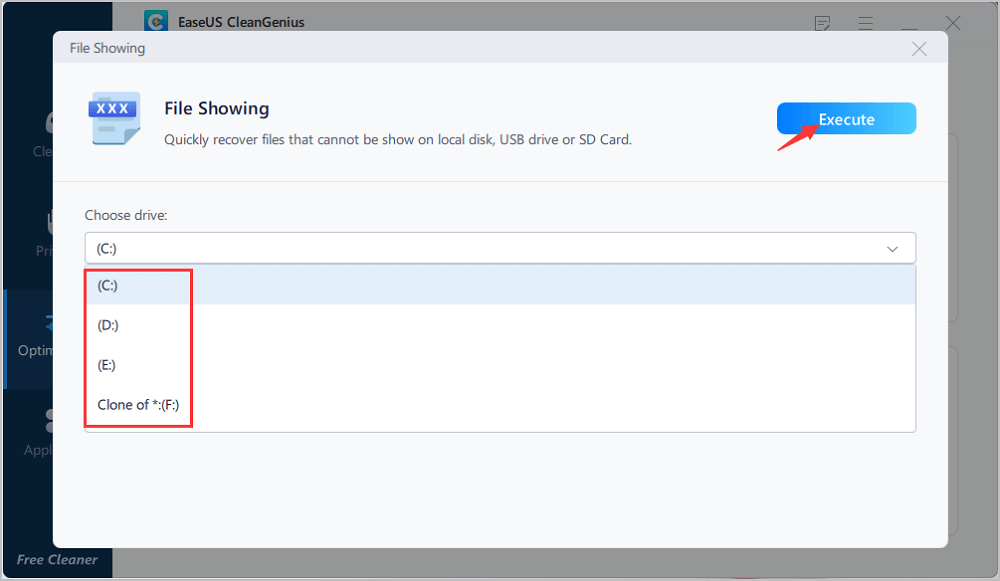Click the EaseUS CleanGenius logo icon
This screenshot has width=1000, height=581.
(x=156, y=20)
